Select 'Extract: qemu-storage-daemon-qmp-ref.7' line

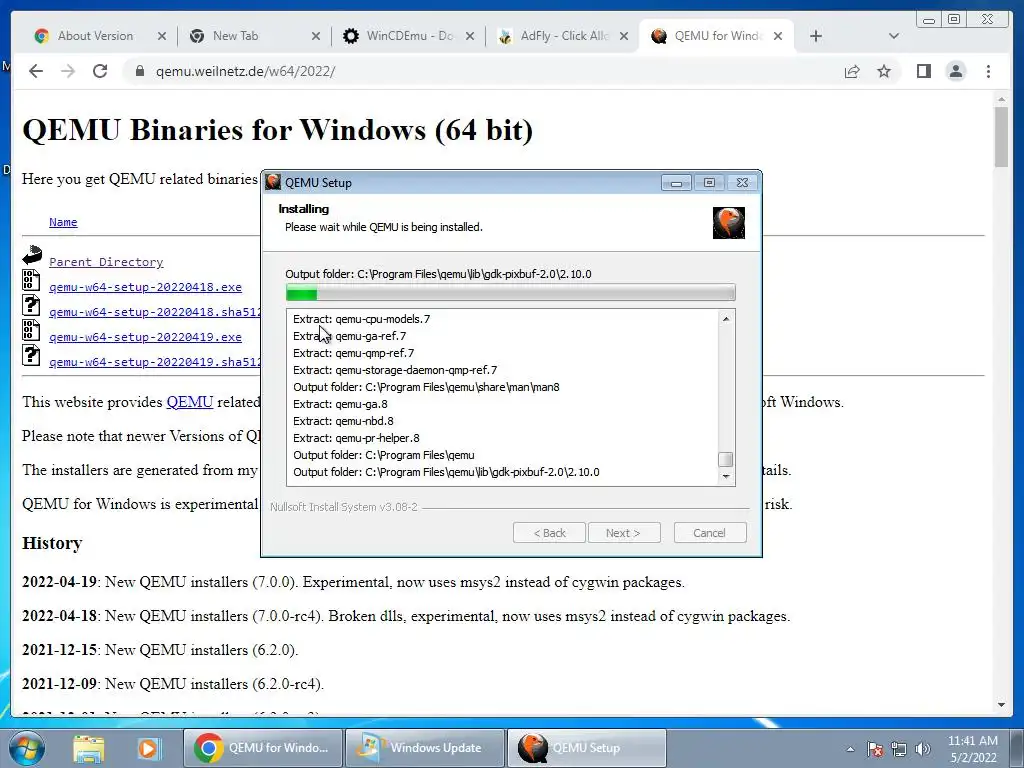pyautogui.click(x=394, y=370)
